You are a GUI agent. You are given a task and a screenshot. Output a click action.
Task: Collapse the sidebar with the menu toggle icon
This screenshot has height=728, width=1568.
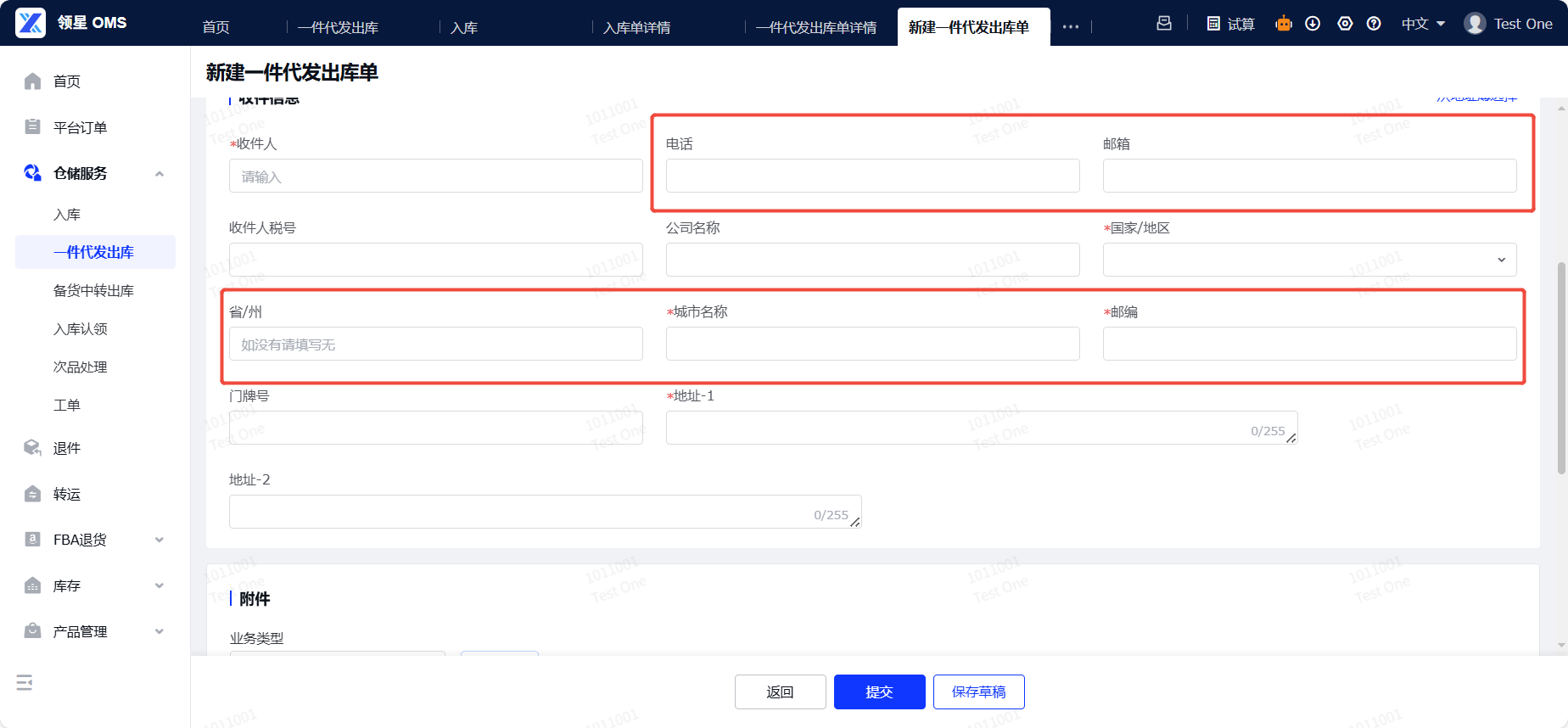(x=25, y=682)
